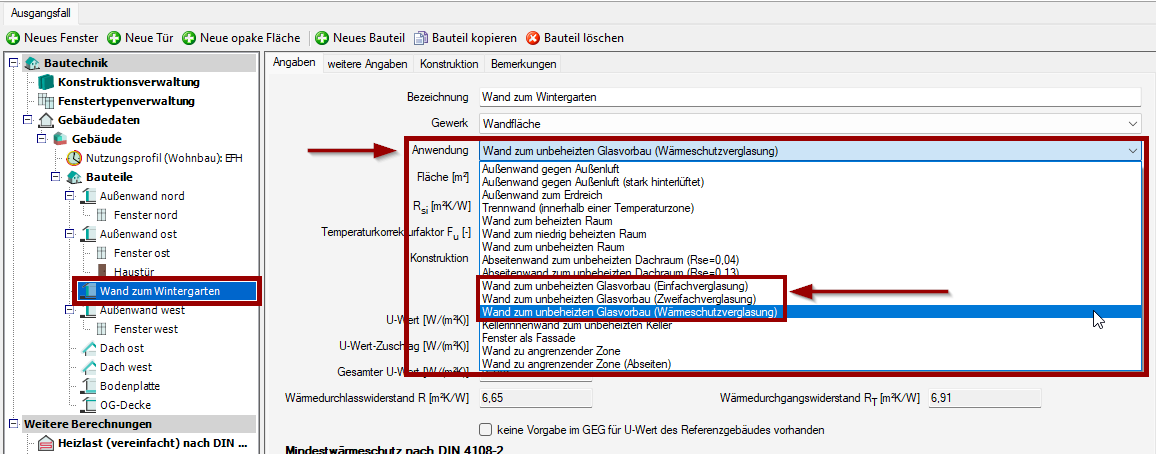1156x454 pixels.
Task: Close the Anwendung dropdown via its arrow
Action: point(1132,151)
